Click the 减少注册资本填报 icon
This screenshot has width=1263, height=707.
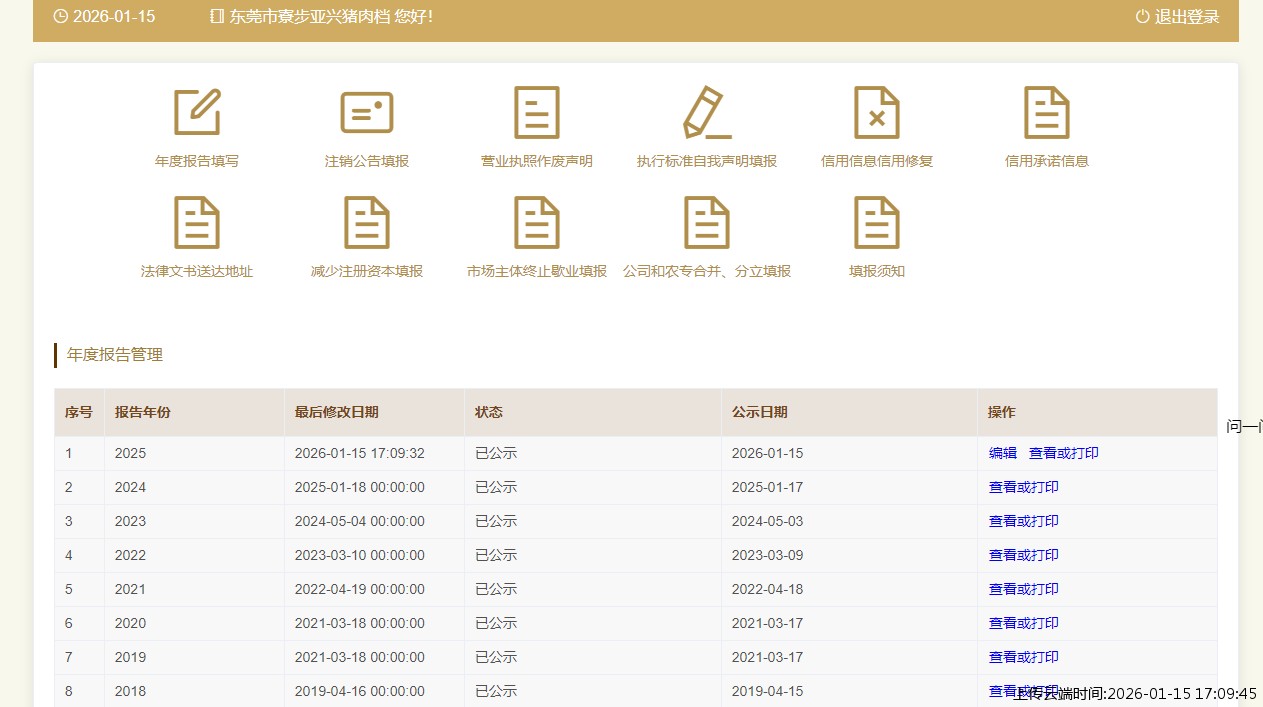[367, 222]
